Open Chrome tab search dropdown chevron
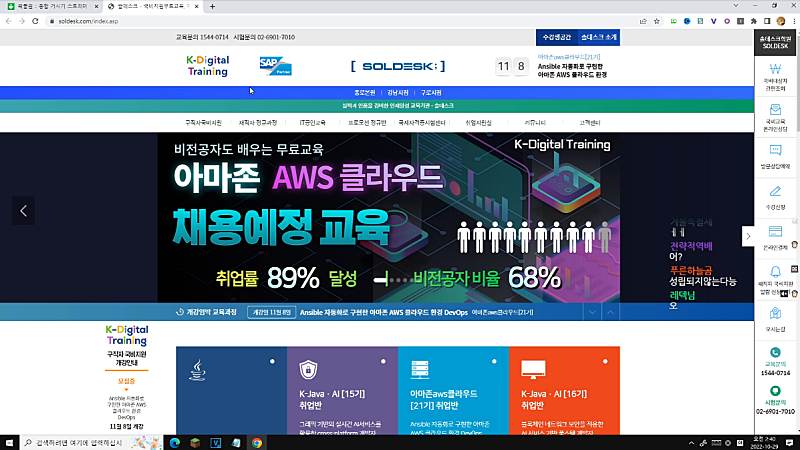 [735, 6]
